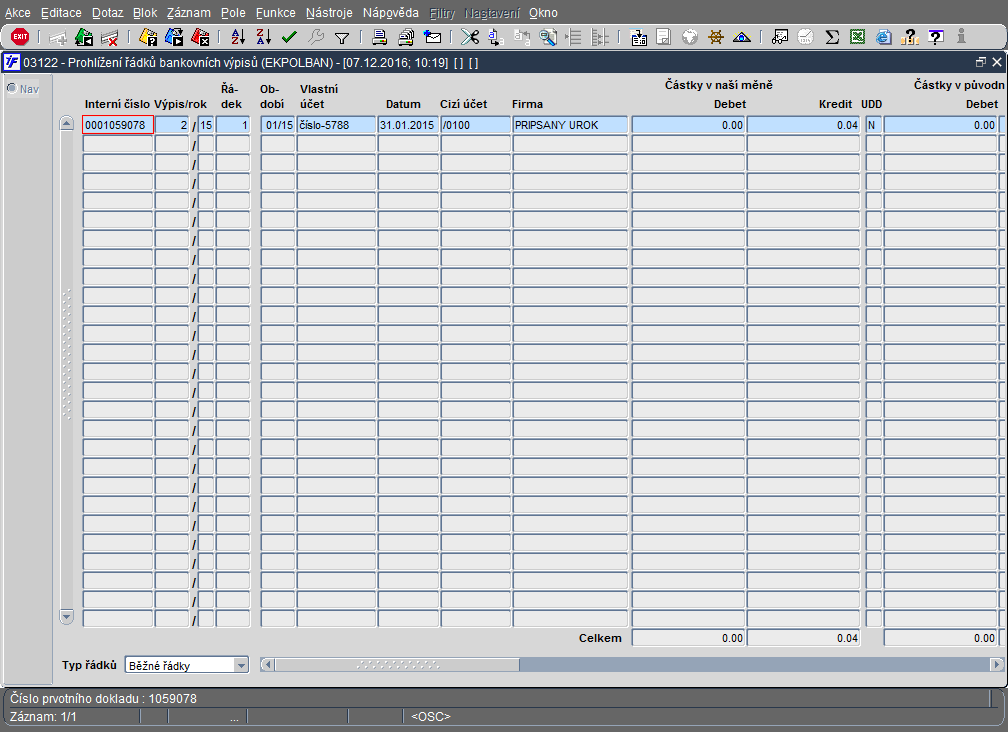Click the status text Číslo prvotního dokladu

coord(74,698)
